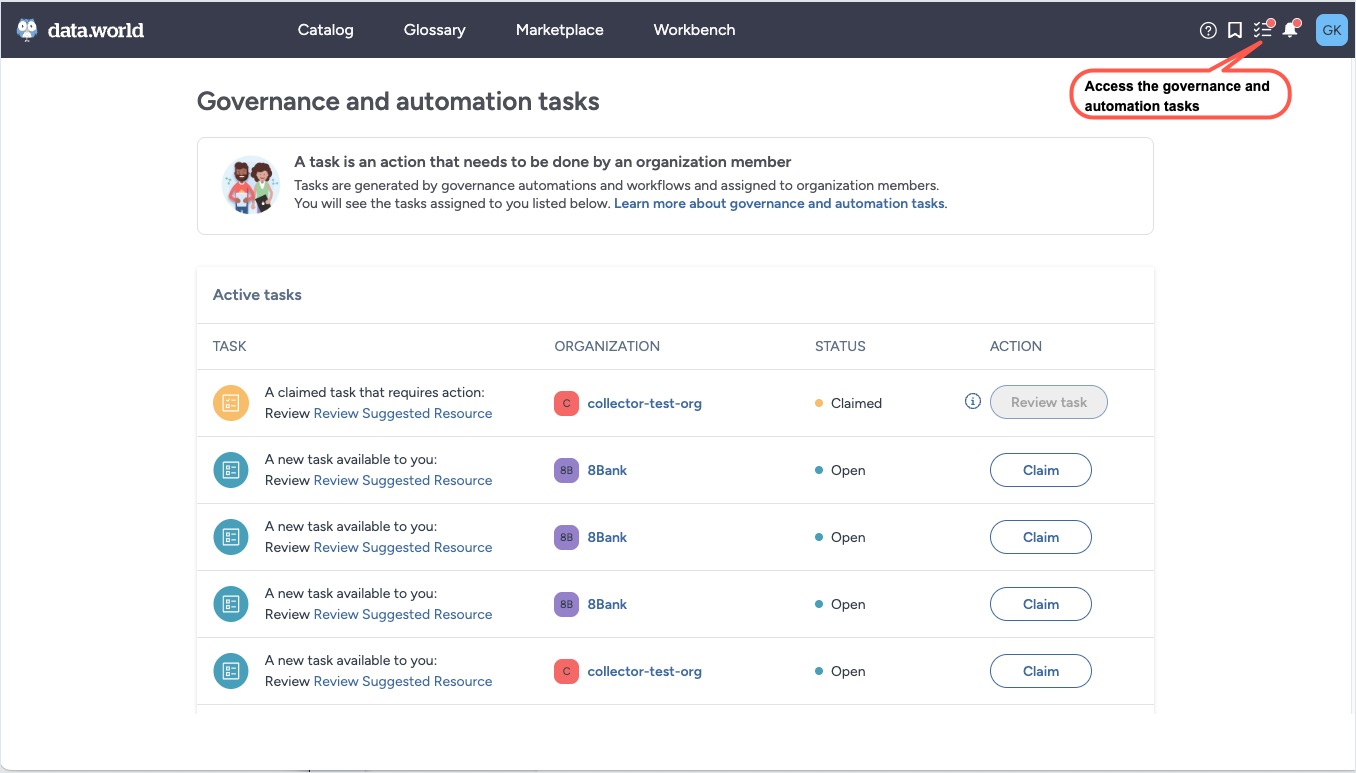Click the STATUS column header
The height and width of the screenshot is (773, 1356).
pyautogui.click(x=840, y=346)
